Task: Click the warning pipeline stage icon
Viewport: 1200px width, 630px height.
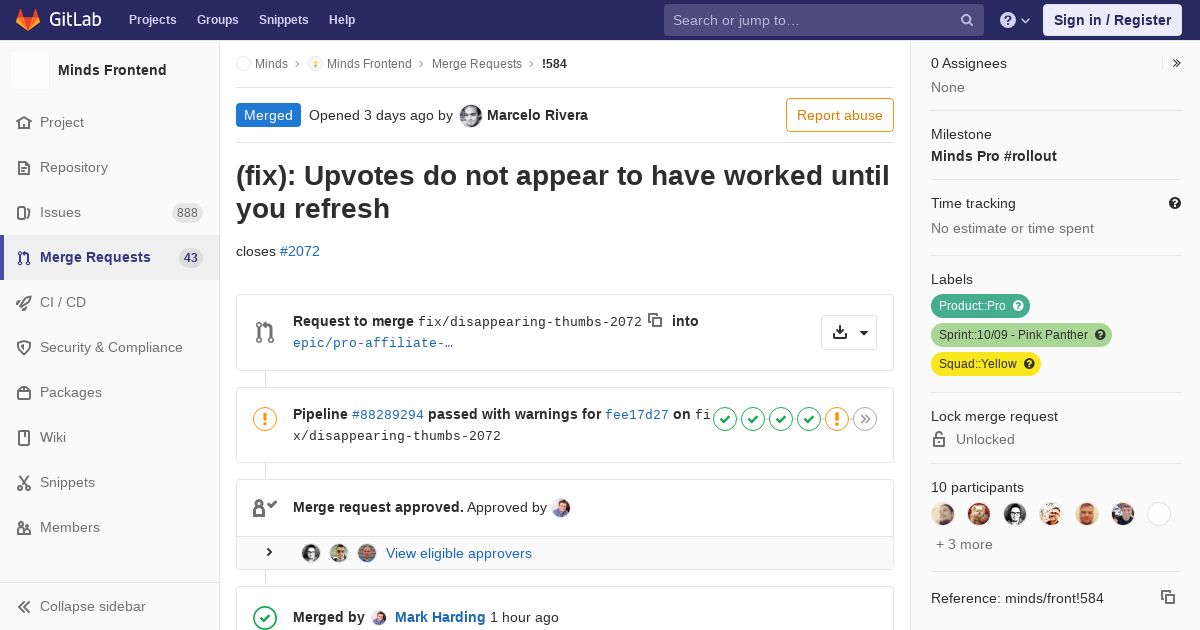Action: point(837,419)
